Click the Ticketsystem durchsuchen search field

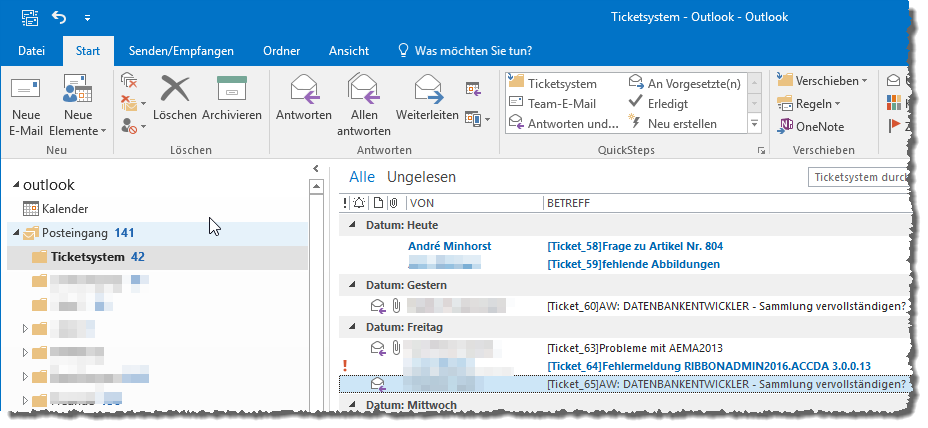pyautogui.click(x=858, y=177)
